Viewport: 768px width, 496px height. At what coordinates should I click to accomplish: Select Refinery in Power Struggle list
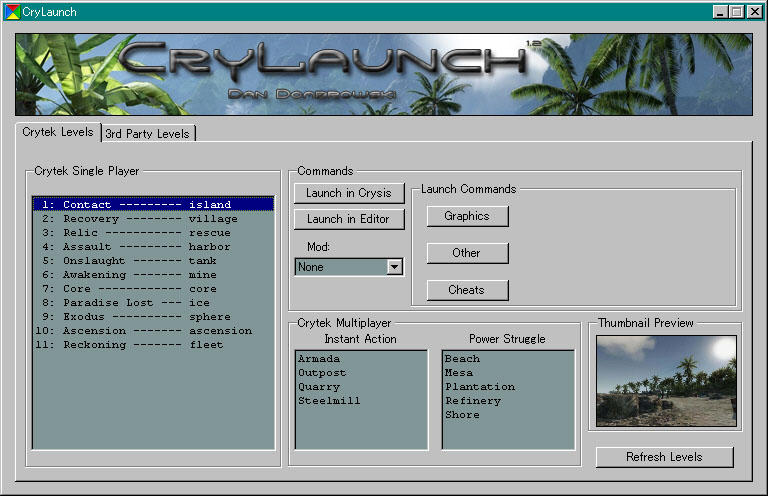click(508, 401)
